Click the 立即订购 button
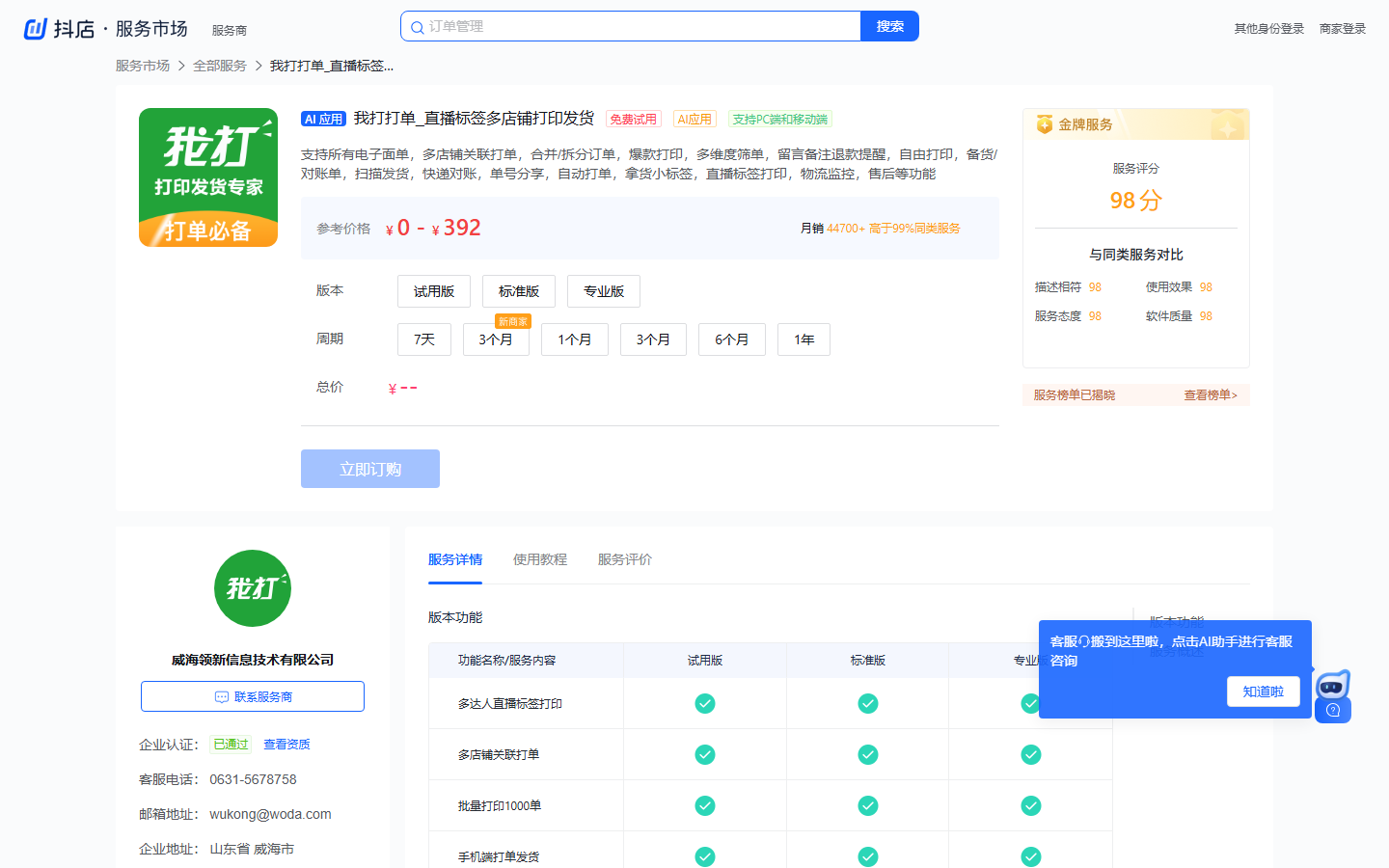The width and height of the screenshot is (1389, 868). click(370, 469)
